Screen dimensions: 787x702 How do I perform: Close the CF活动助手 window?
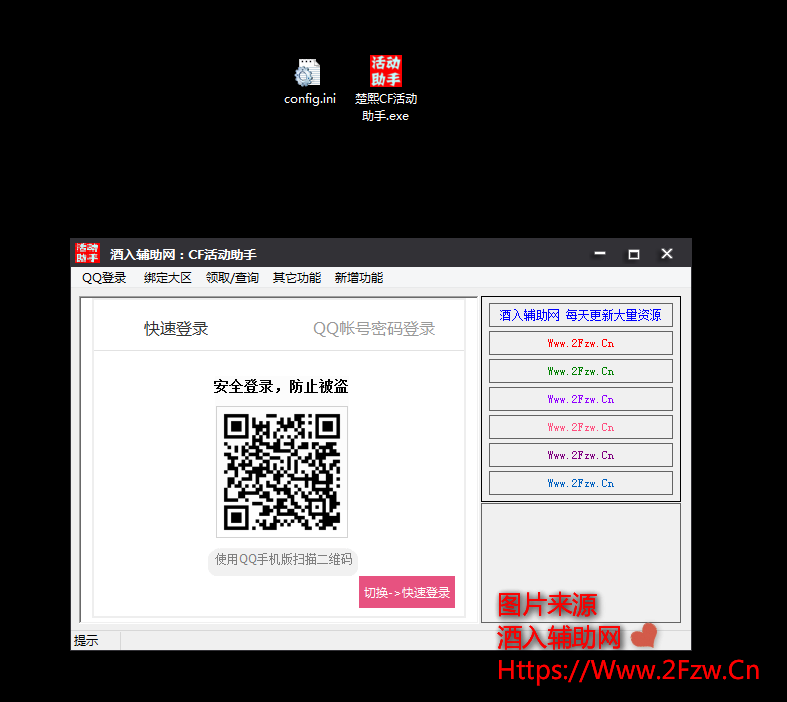tap(667, 253)
